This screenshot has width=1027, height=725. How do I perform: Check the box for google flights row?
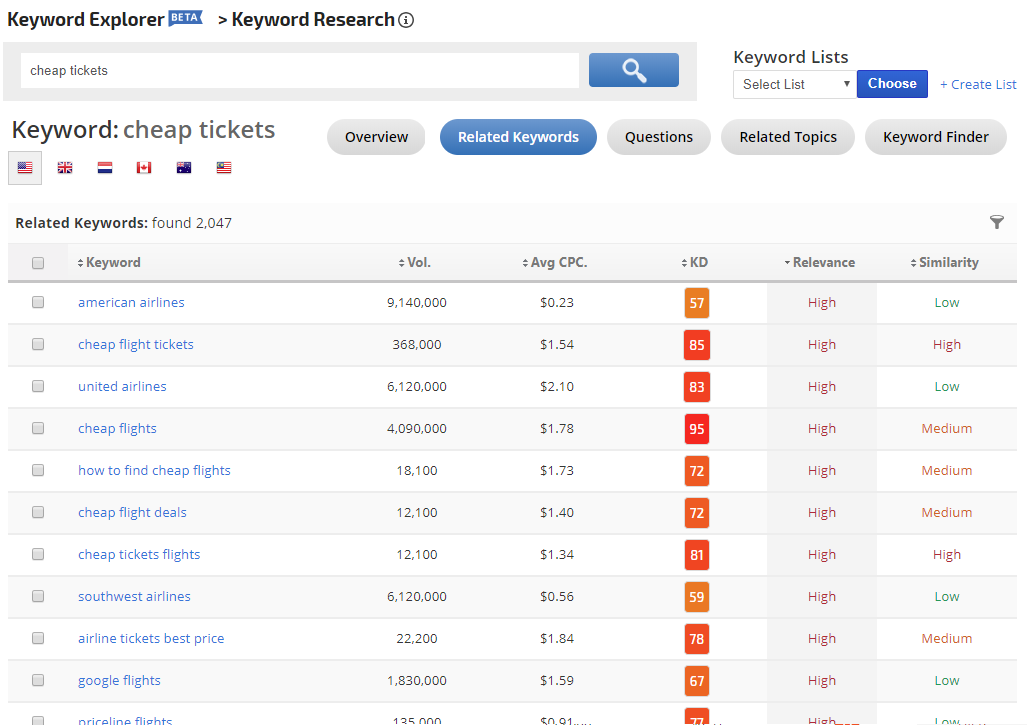tap(38, 680)
